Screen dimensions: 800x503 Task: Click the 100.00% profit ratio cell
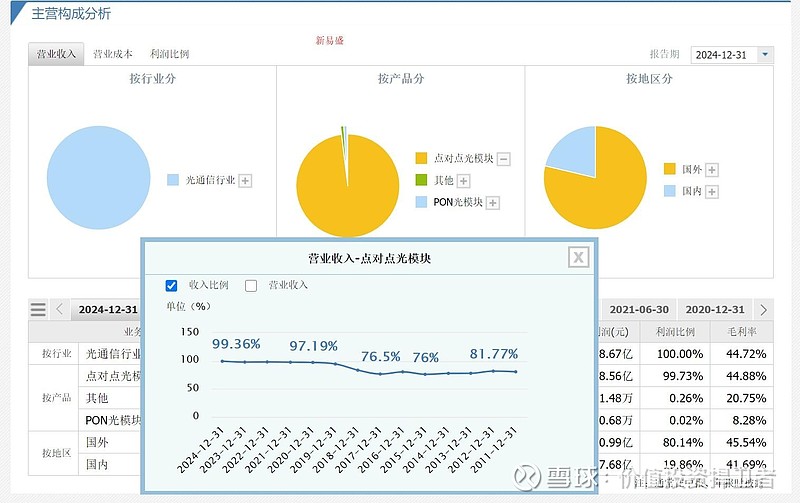click(676, 354)
